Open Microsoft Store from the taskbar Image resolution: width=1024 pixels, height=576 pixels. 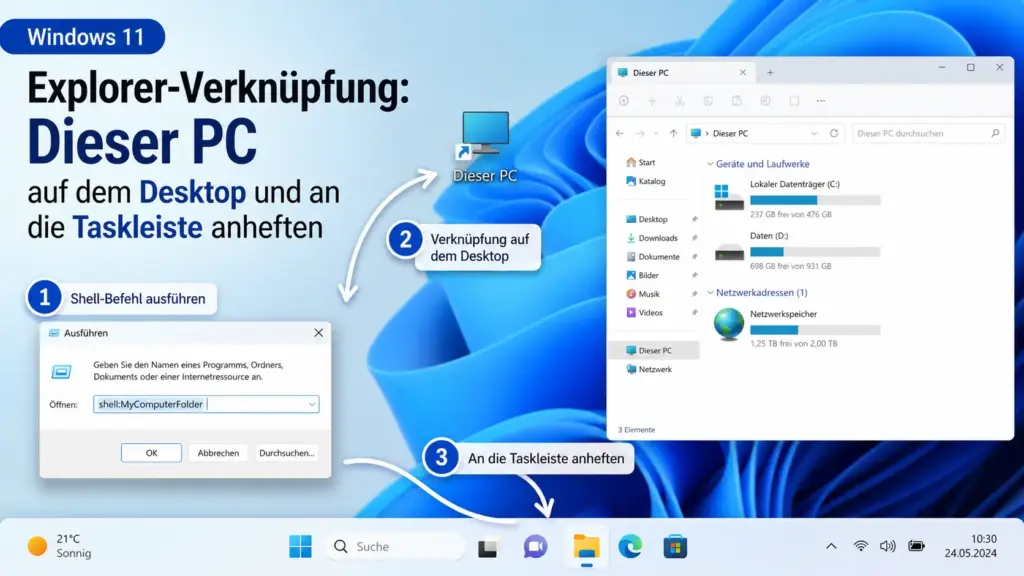point(675,547)
